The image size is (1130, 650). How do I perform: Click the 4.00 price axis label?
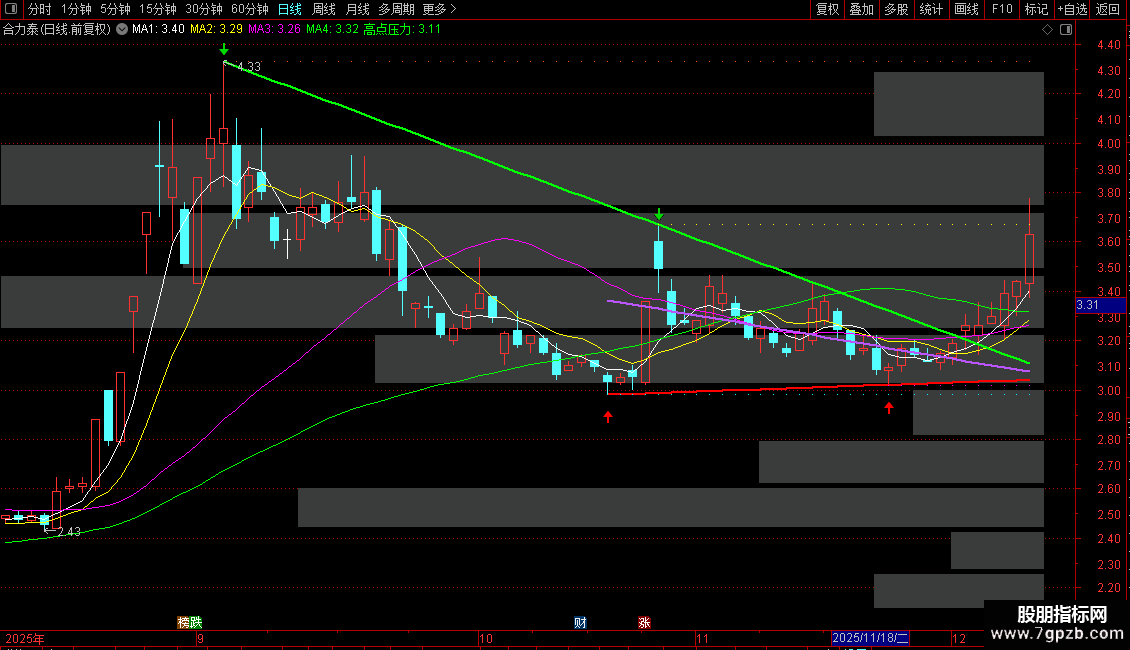[x=1109, y=143]
